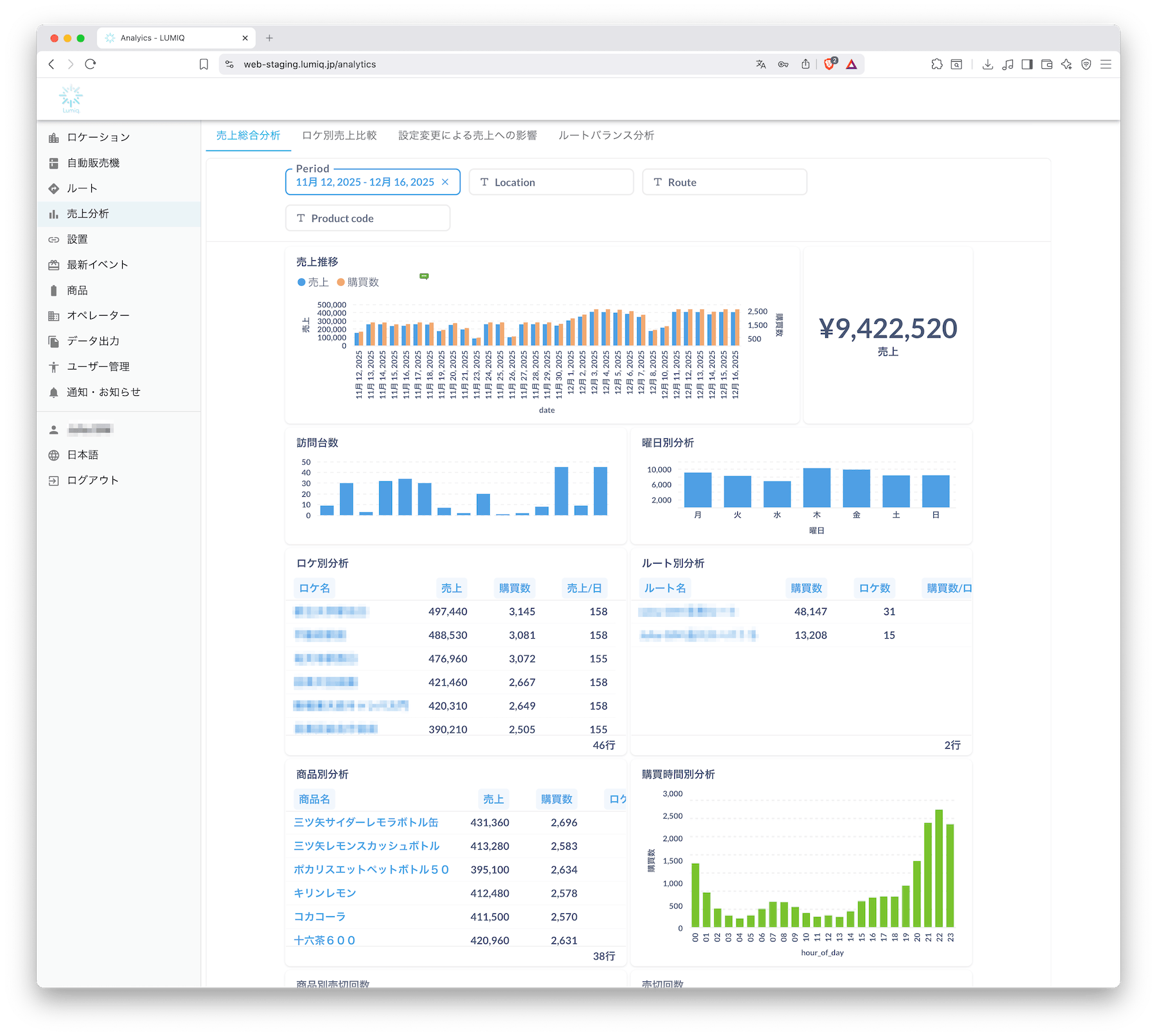1157x1036 pixels.
Task: Clear the Period date range filter
Action: point(445,183)
